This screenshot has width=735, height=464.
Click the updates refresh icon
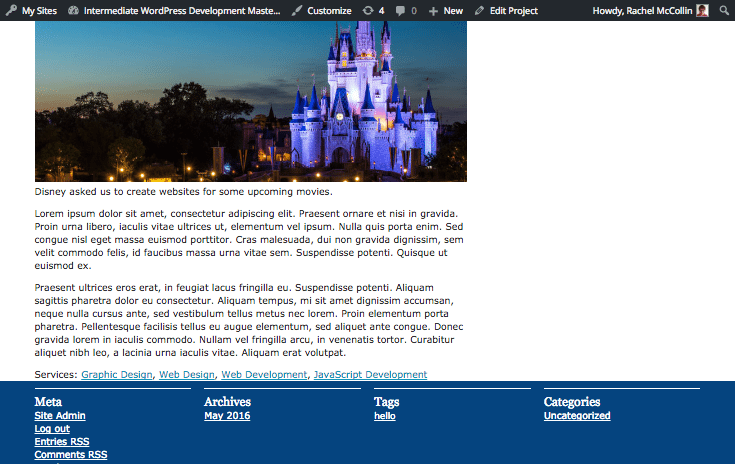click(368, 10)
